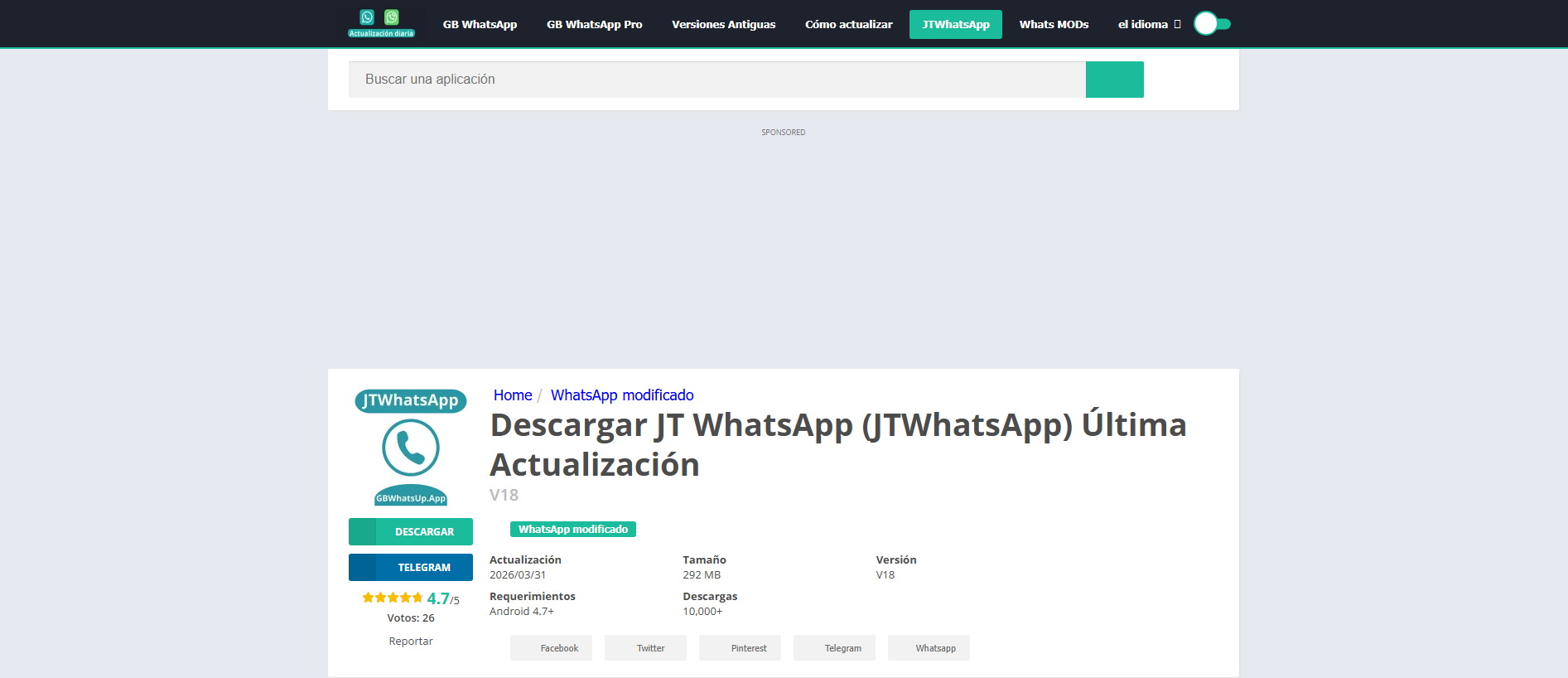
Task: Share via the Whatsapp button
Action: pos(929,648)
